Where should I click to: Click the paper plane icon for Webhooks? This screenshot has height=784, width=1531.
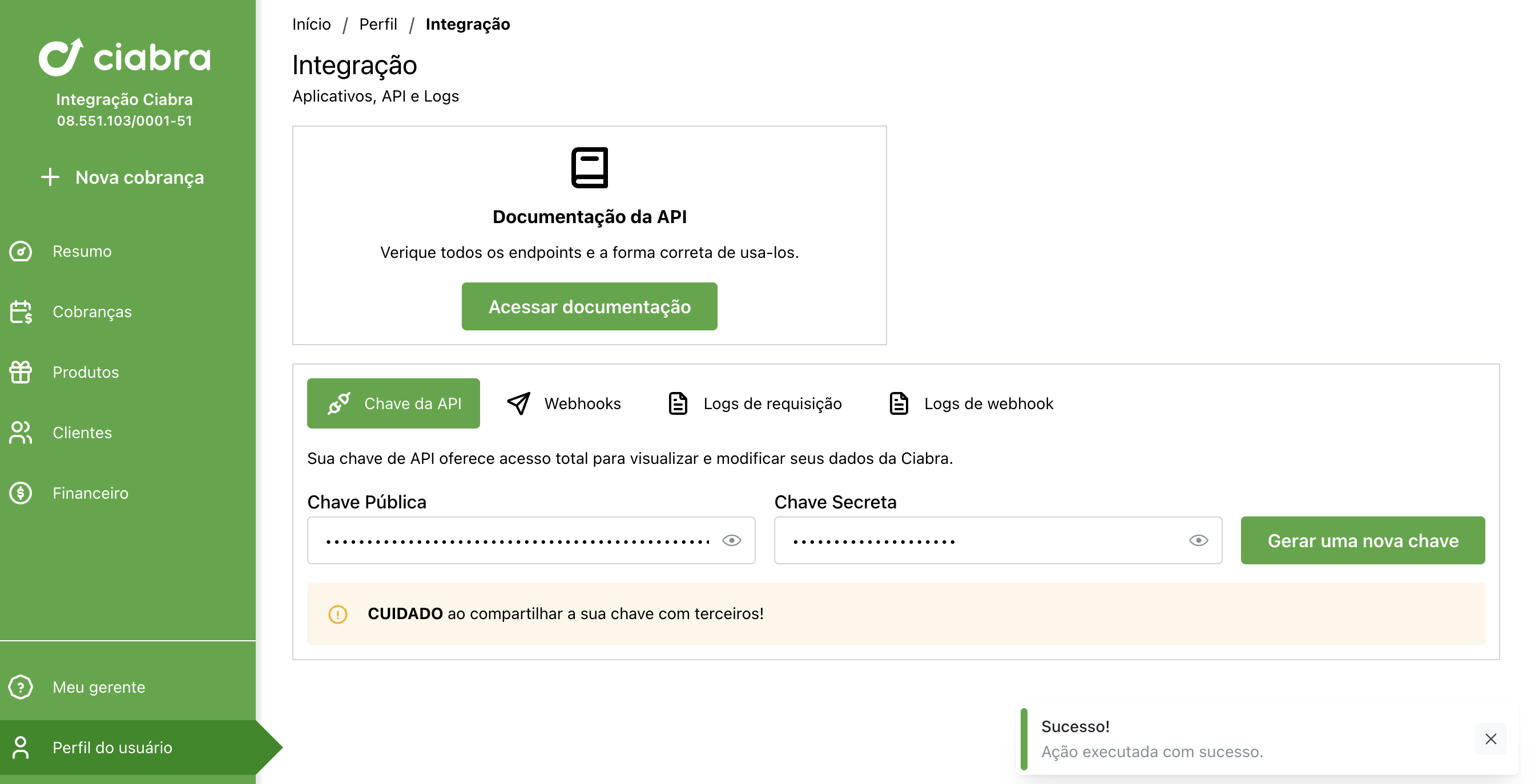click(519, 403)
